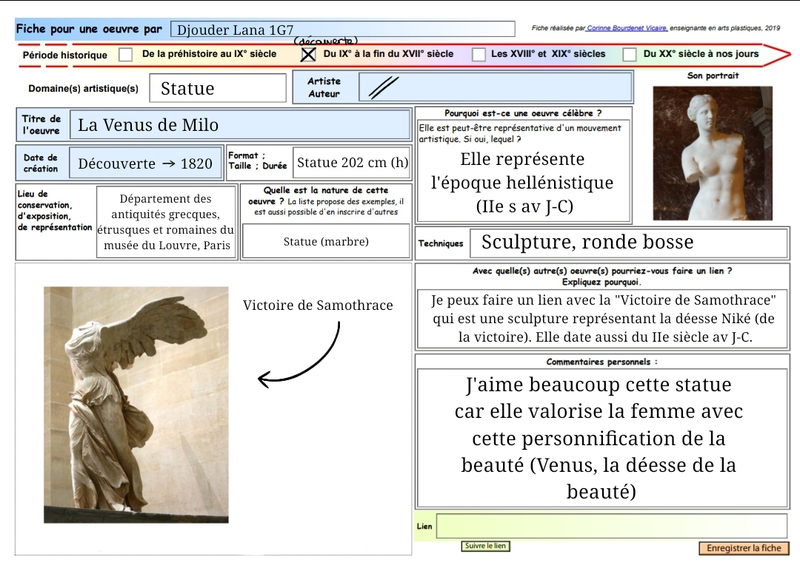Select the 'Statue' artistic domain field

coord(218,88)
